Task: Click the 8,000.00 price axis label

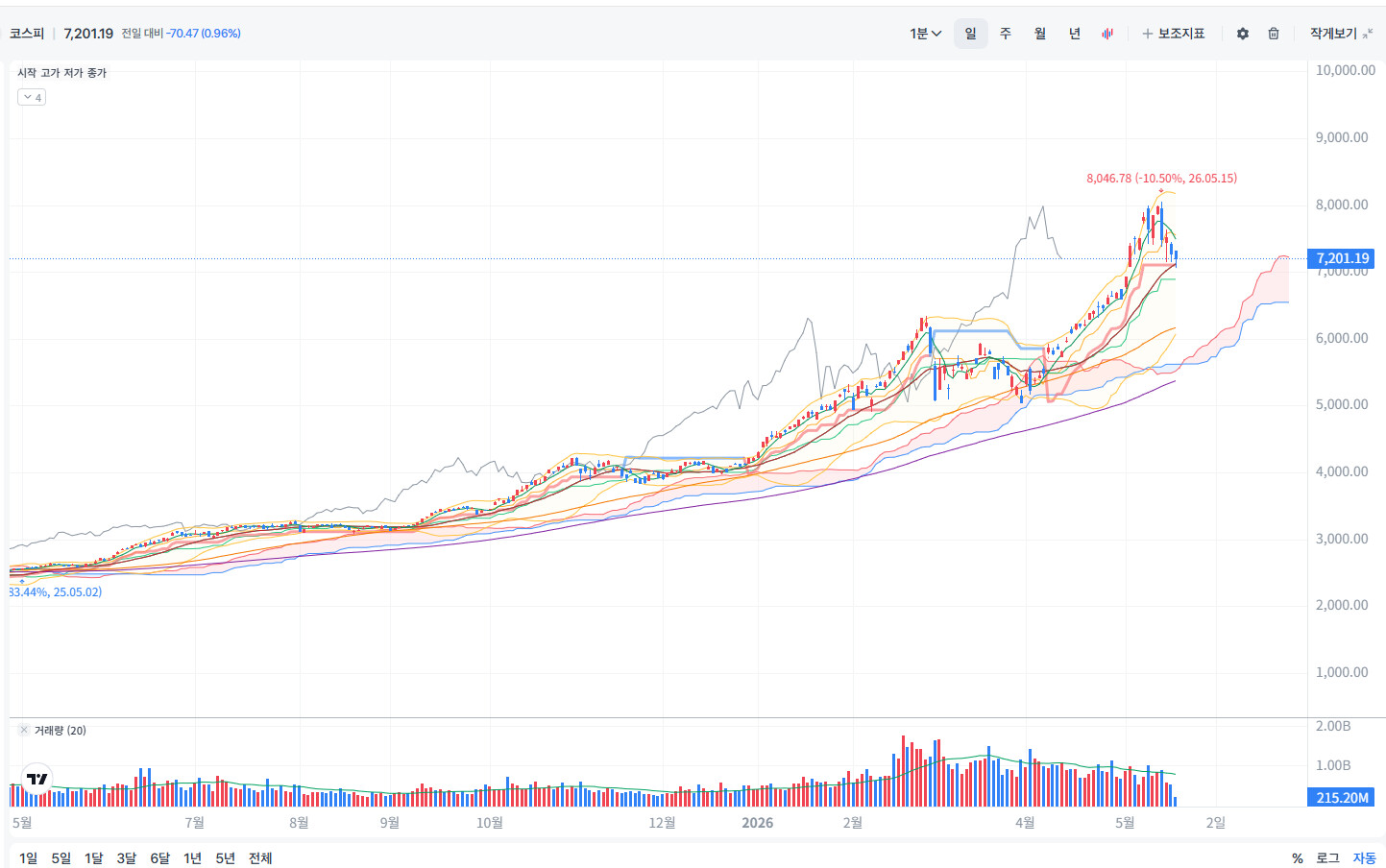Action: coord(1342,205)
